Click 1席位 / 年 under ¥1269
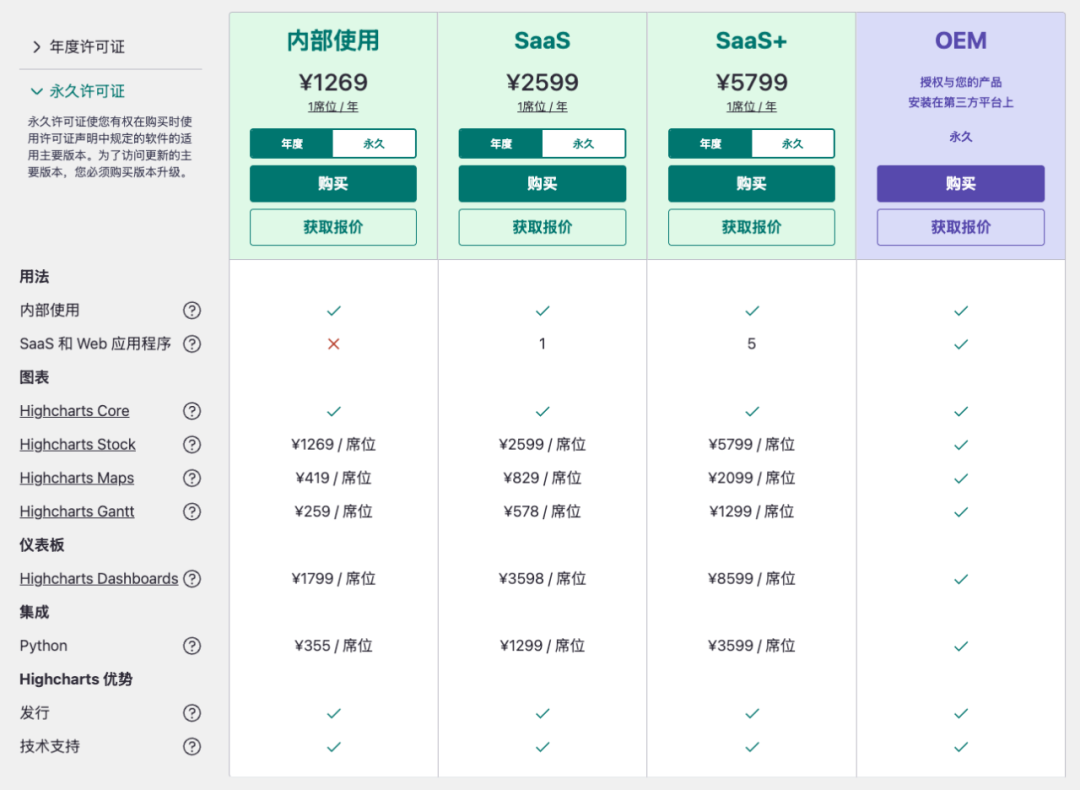This screenshot has height=790, width=1080. [333, 107]
